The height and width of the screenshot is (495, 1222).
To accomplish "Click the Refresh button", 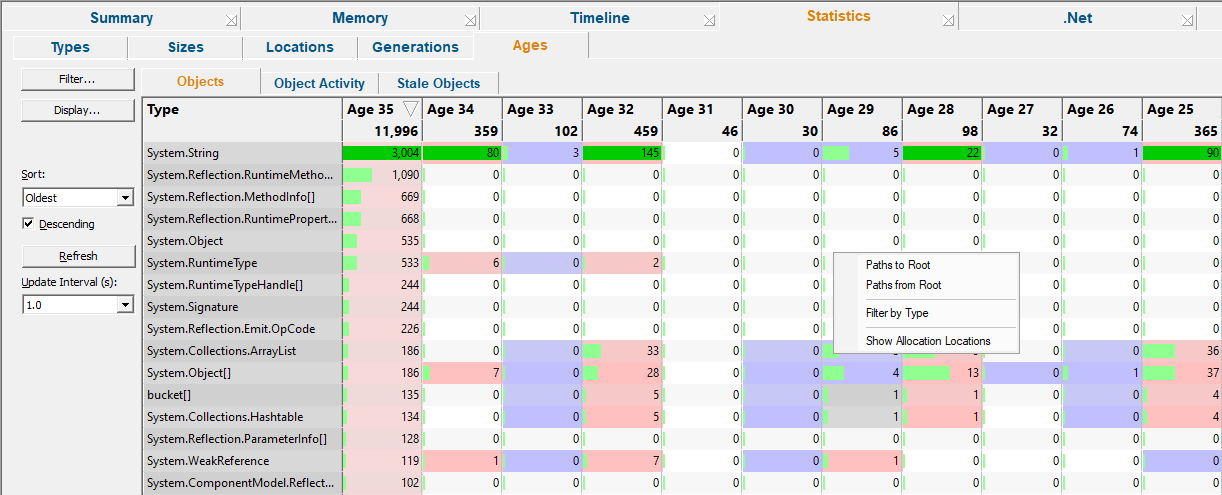I will (77, 256).
